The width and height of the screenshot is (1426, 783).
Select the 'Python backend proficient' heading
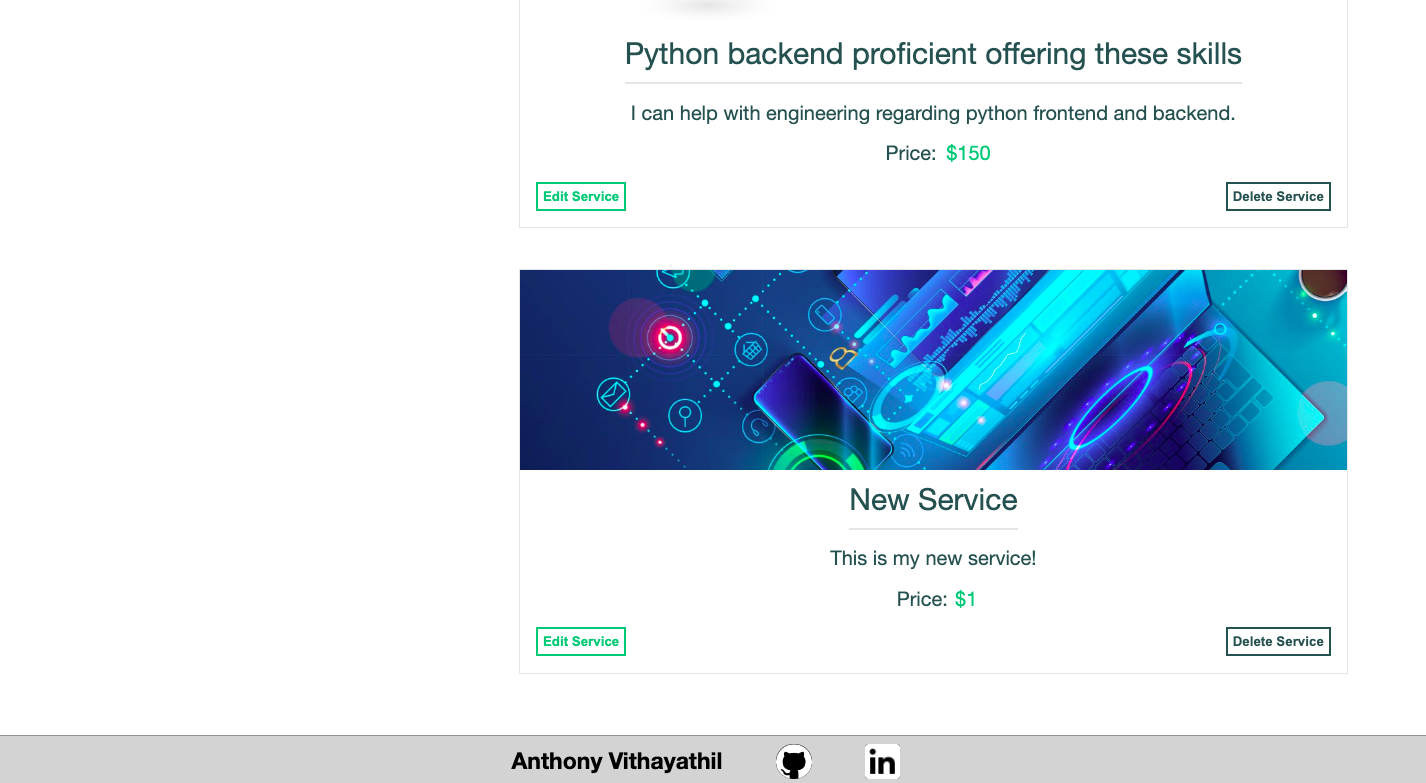click(932, 53)
